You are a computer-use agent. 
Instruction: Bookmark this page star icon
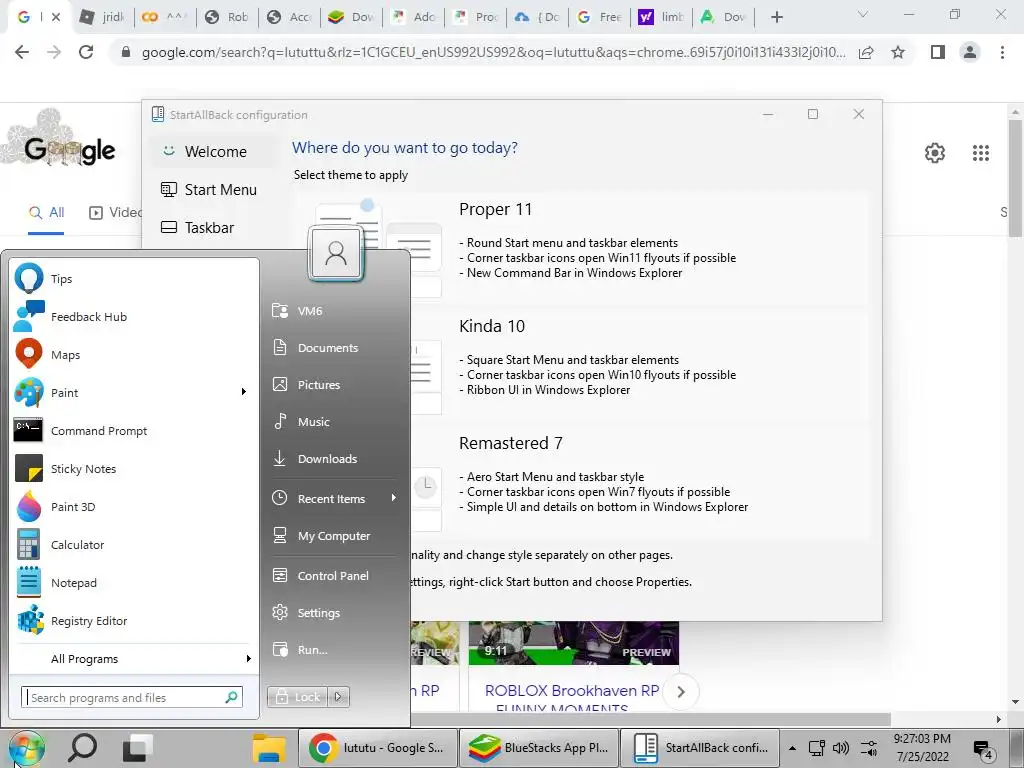click(x=898, y=52)
